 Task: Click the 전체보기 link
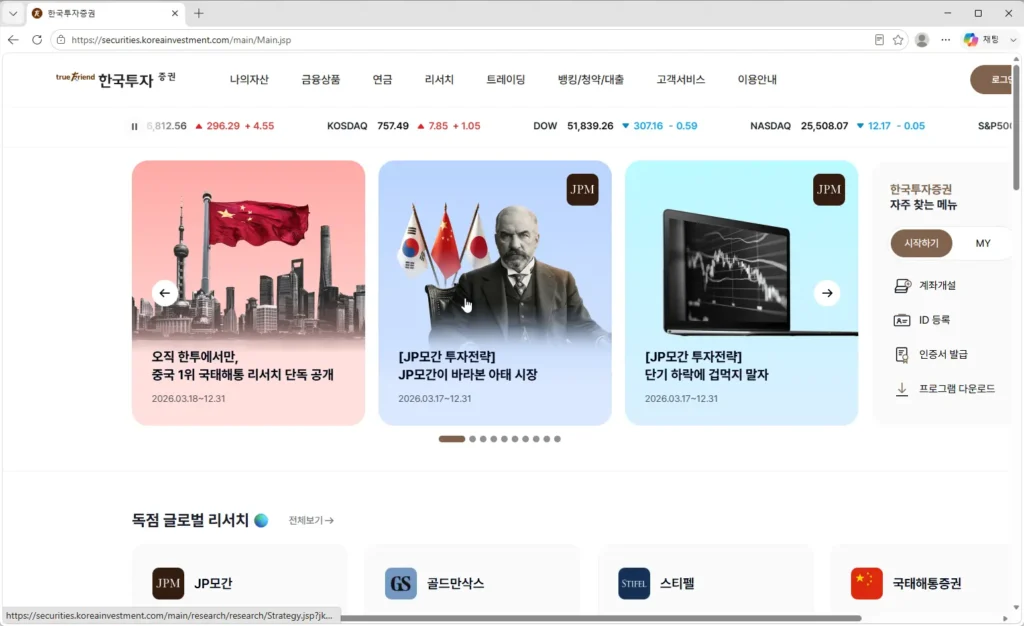(311, 520)
